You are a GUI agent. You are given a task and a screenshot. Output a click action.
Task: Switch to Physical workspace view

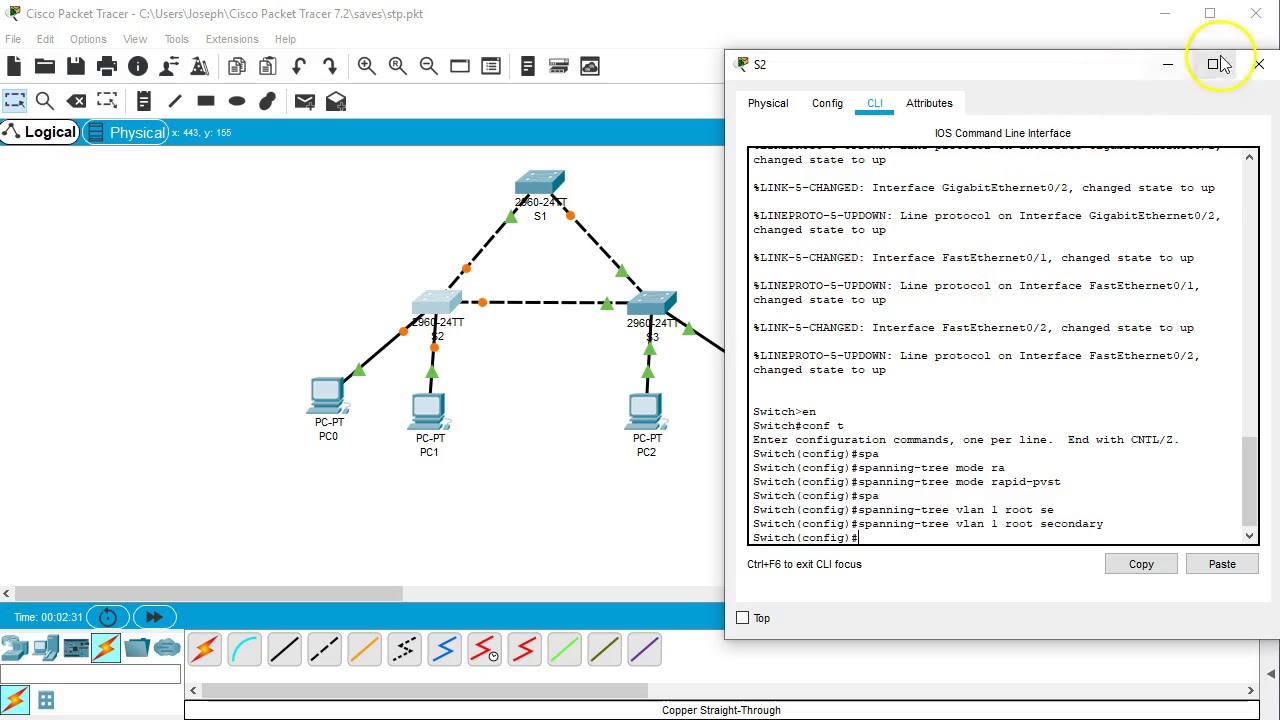(x=126, y=132)
